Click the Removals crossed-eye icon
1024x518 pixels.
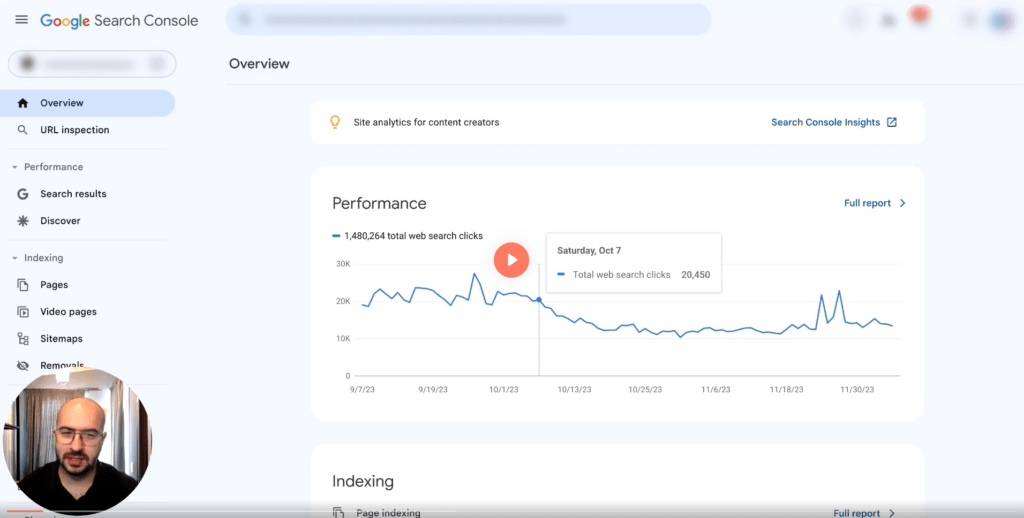point(23,366)
